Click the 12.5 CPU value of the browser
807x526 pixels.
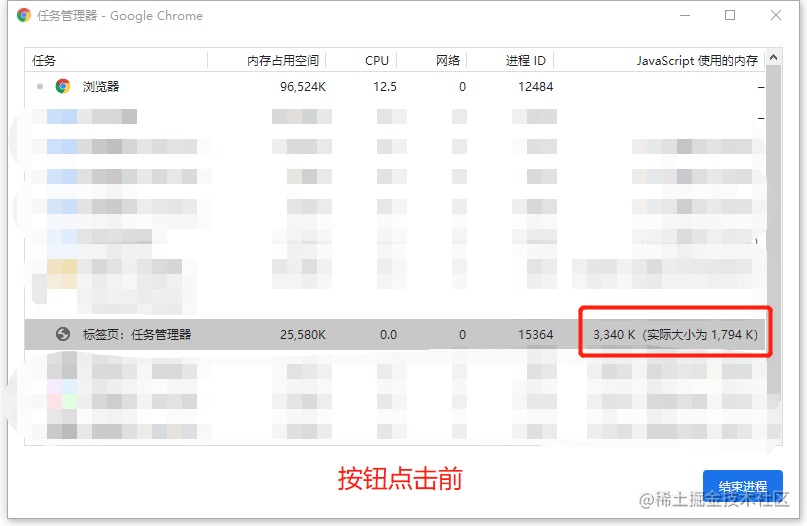coord(385,87)
